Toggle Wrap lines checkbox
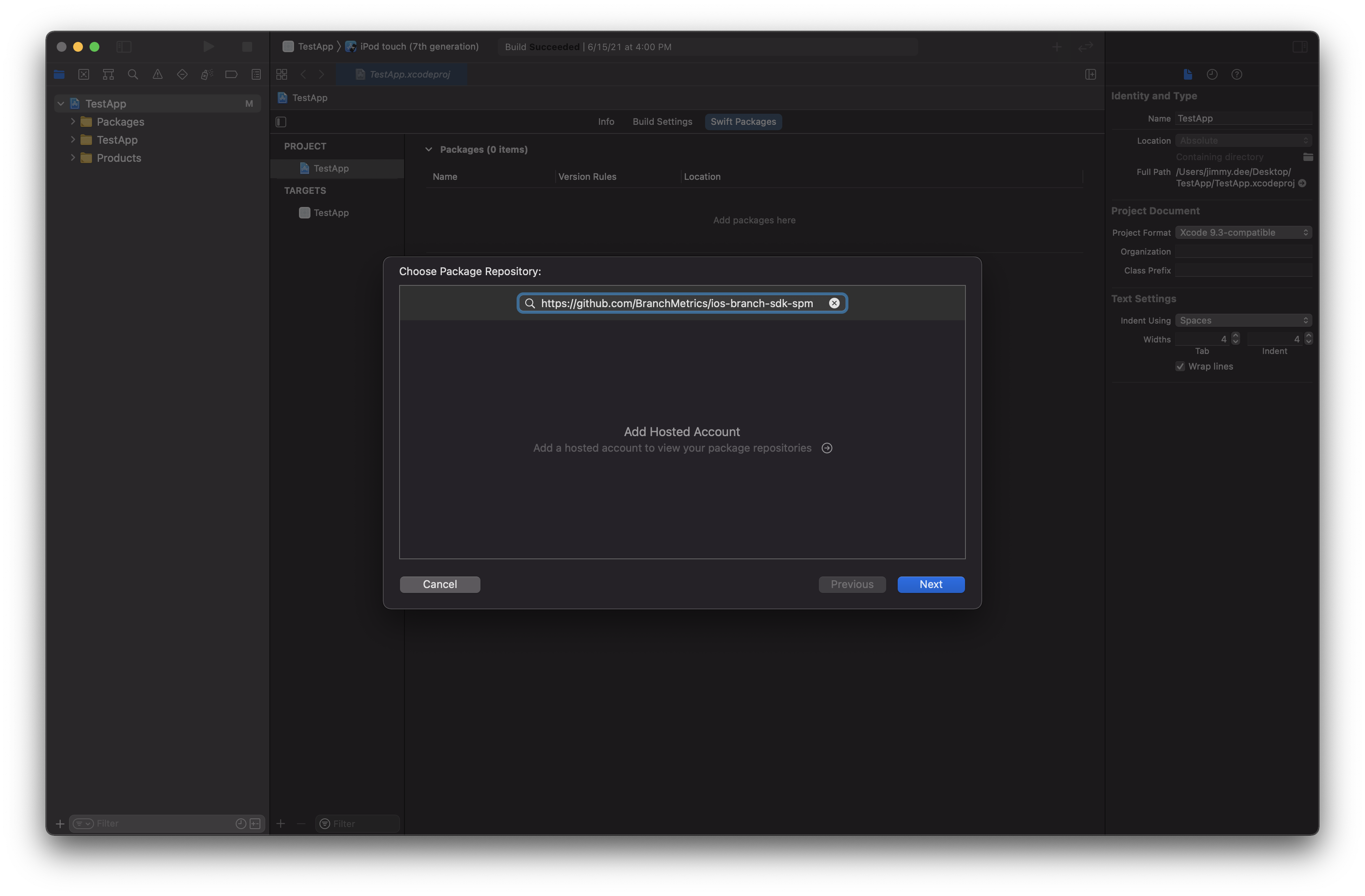Image resolution: width=1365 pixels, height=896 pixels. click(x=1180, y=367)
